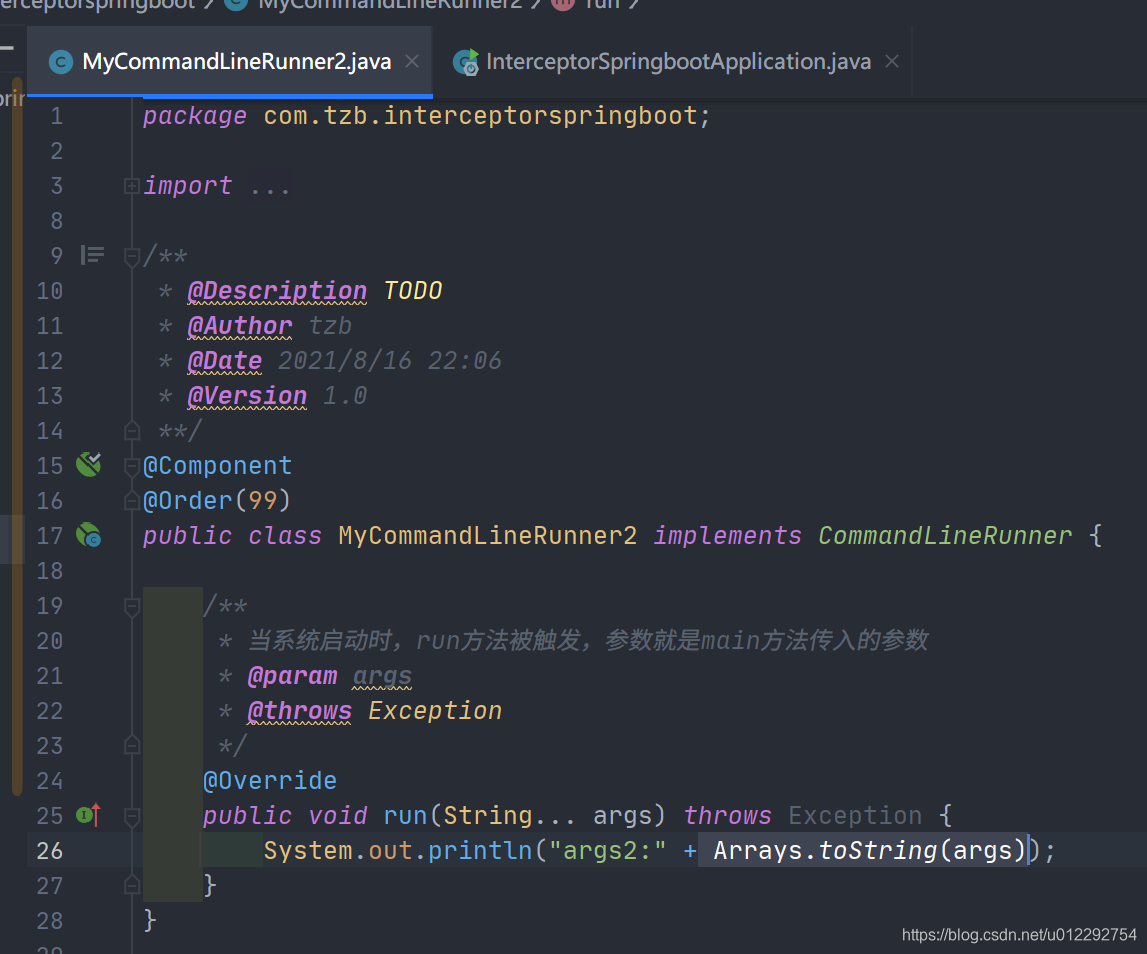Click Arrays.toString on line 26
The image size is (1147, 954).
pos(825,851)
